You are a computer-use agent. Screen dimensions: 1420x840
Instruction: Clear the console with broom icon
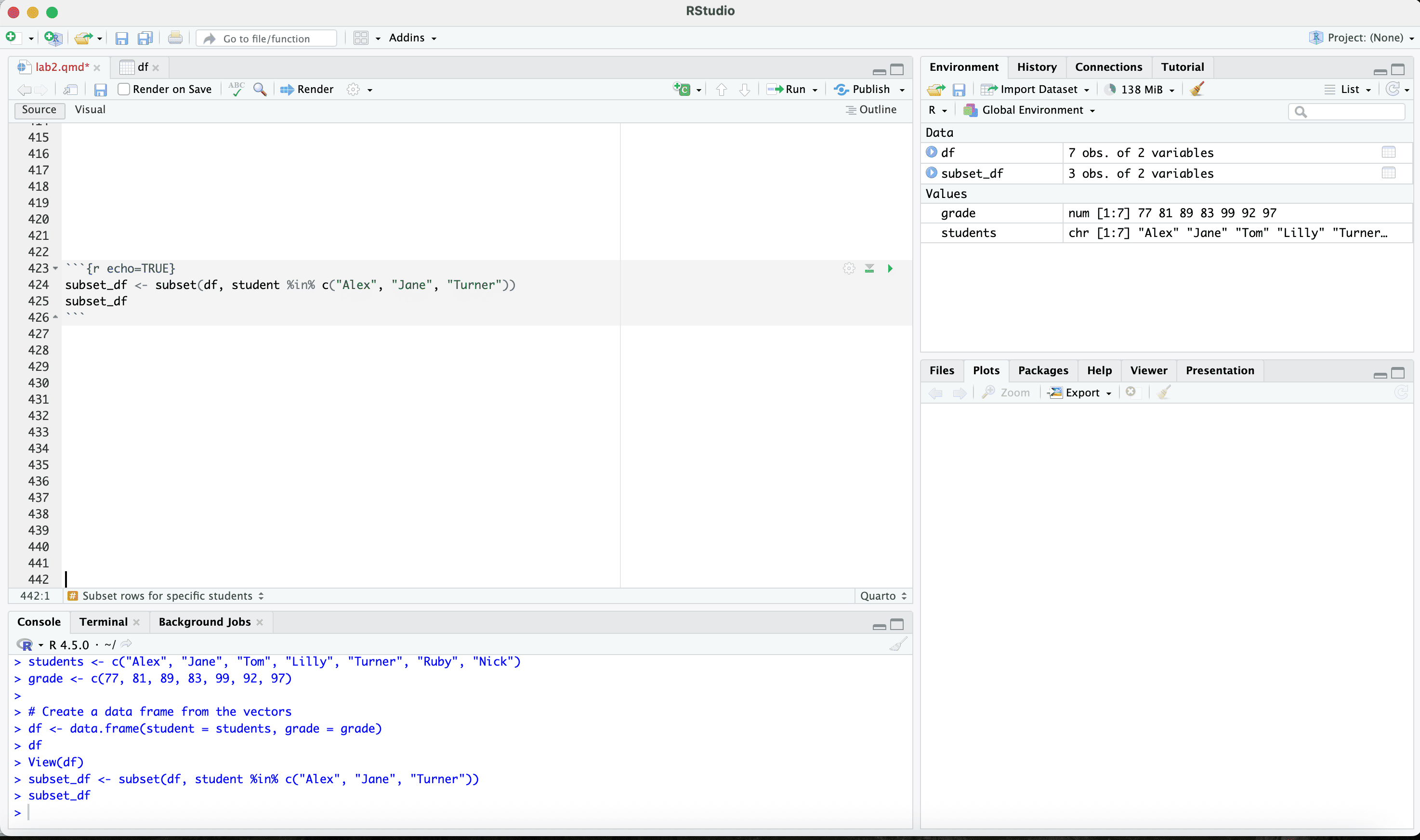point(898,644)
